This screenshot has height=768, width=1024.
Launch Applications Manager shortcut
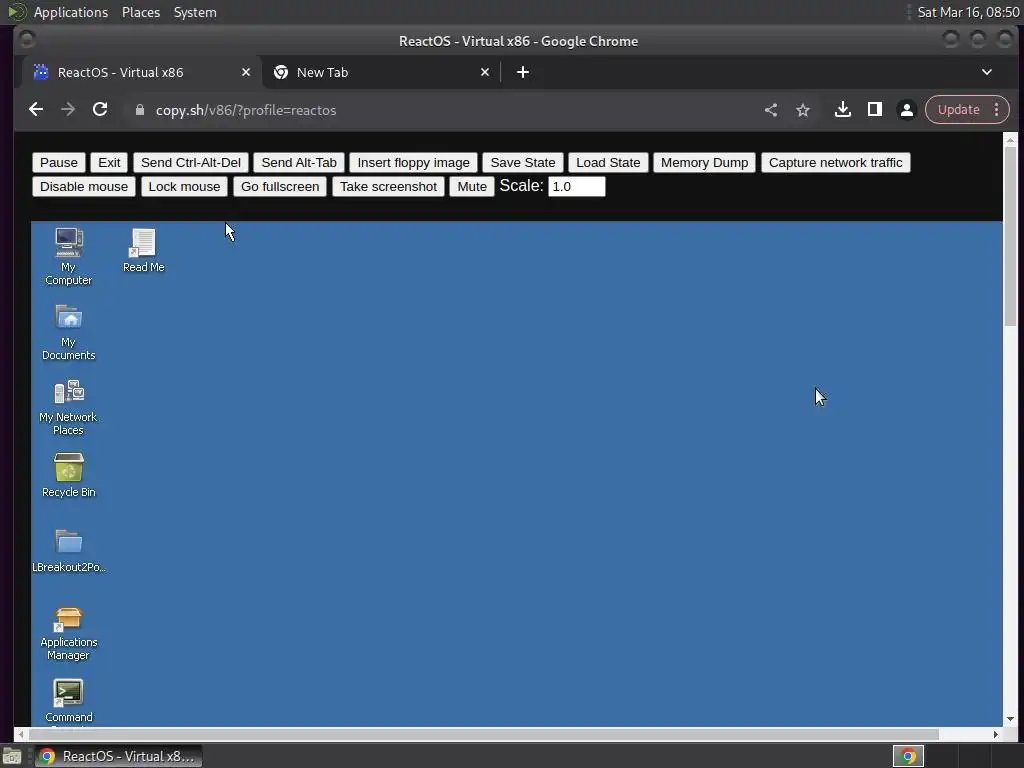[68, 633]
